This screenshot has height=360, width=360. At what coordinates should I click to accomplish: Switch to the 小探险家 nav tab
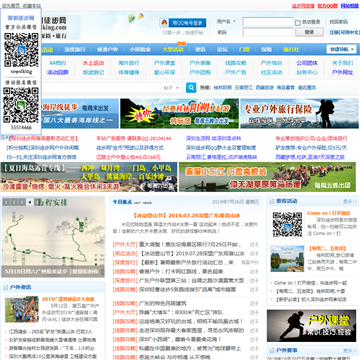pyautogui.click(x=140, y=50)
